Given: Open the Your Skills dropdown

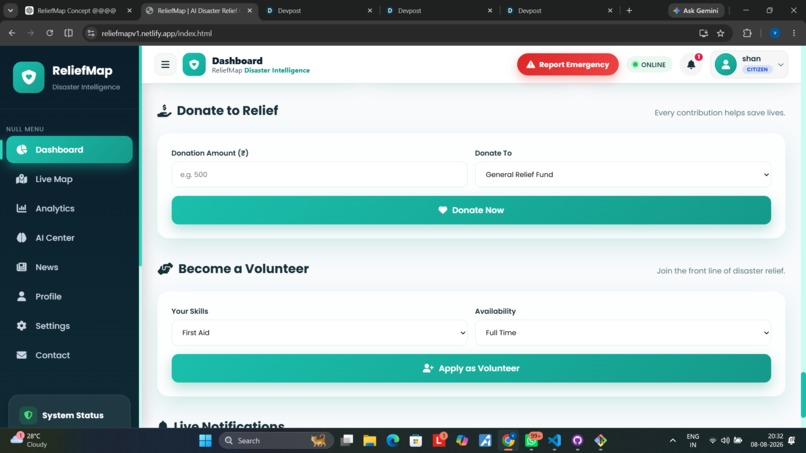Looking at the screenshot, I should pos(319,333).
